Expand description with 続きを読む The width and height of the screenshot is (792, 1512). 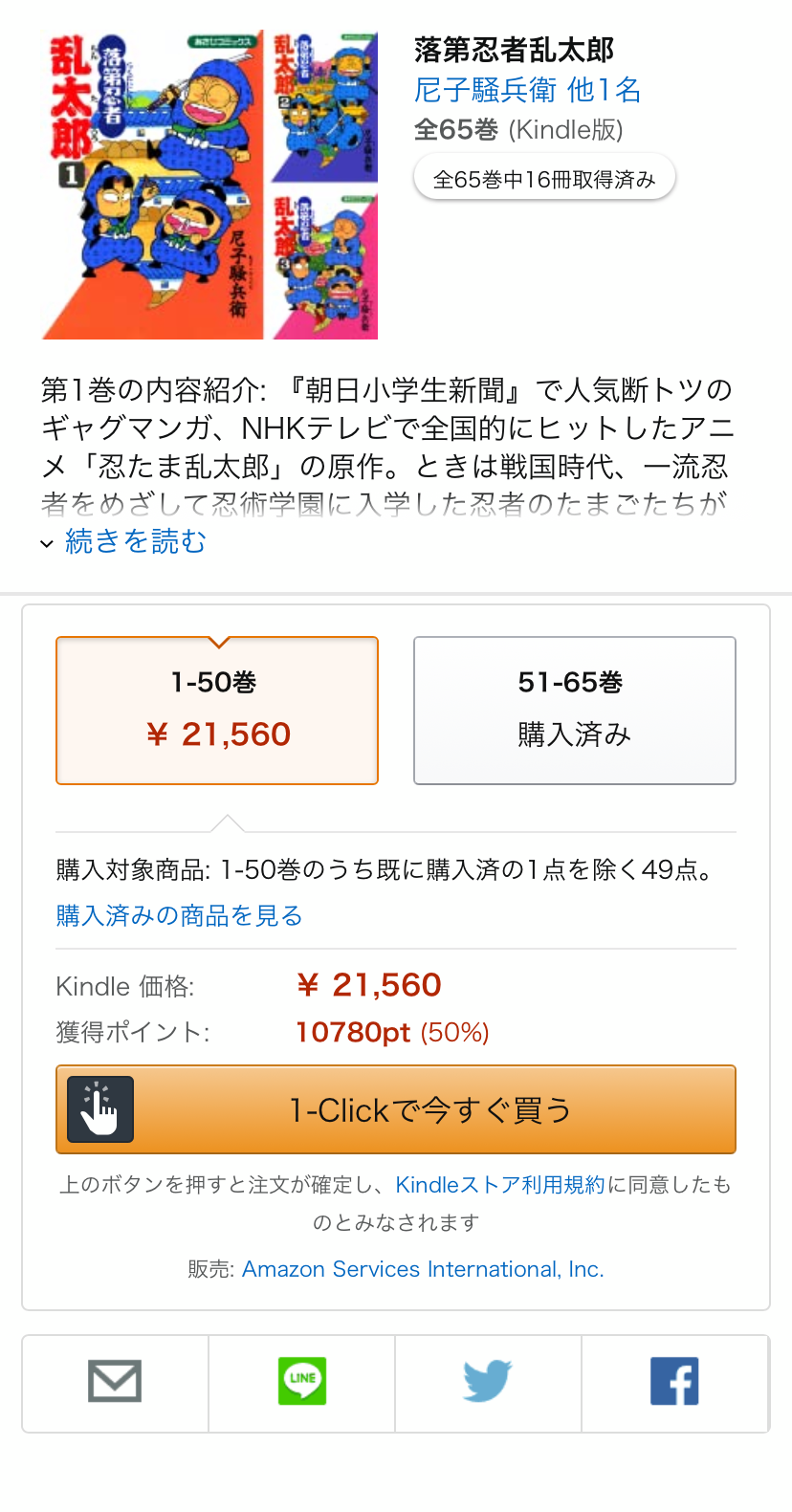(136, 541)
